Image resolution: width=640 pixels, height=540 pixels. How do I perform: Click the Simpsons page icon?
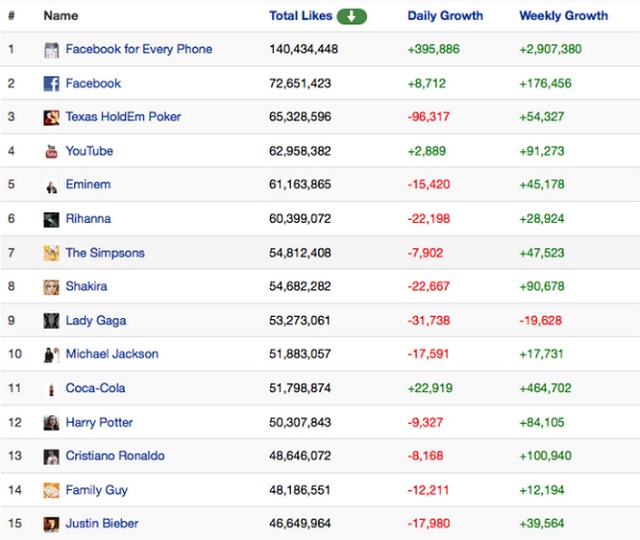(x=52, y=253)
